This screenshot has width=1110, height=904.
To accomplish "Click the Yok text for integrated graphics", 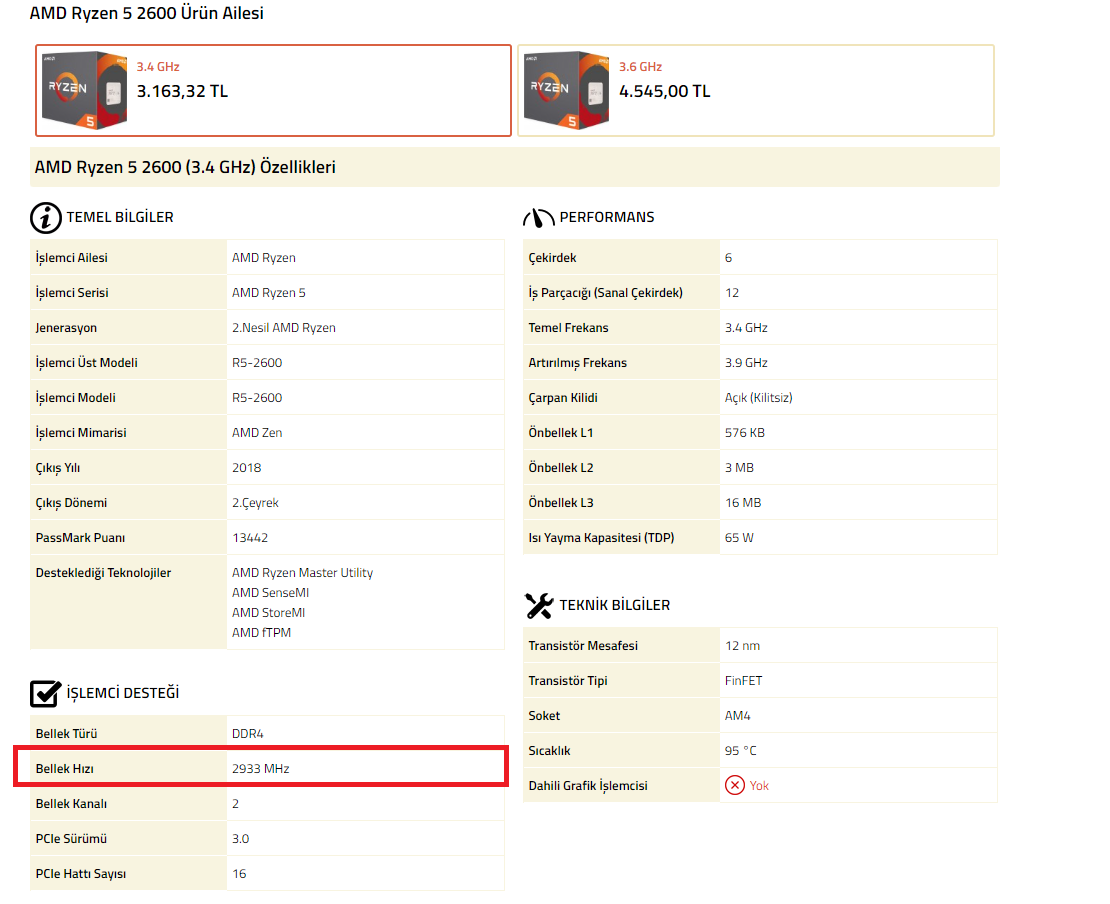I will pos(759,786).
